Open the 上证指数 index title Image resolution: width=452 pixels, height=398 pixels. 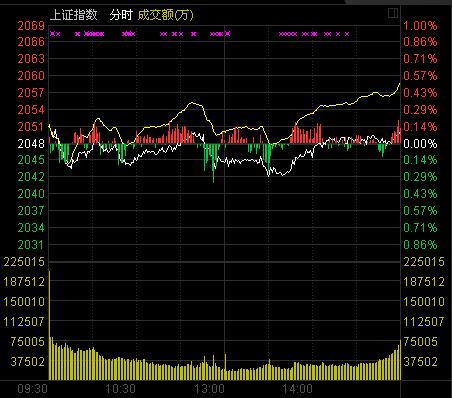tap(74, 15)
